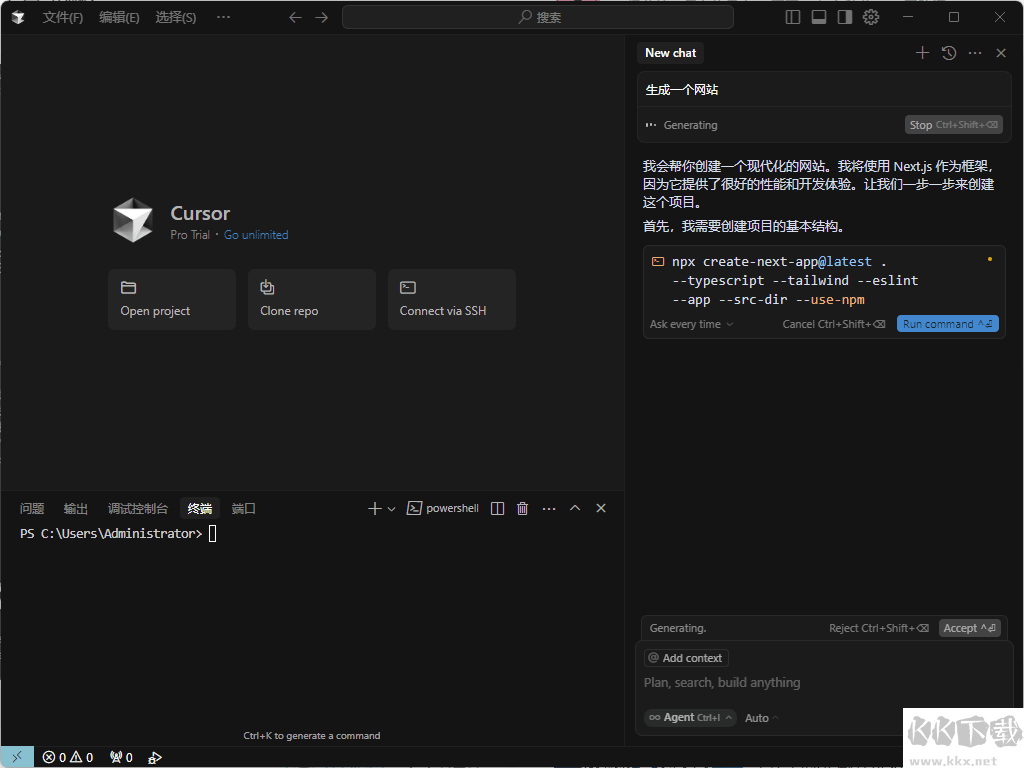This screenshot has height=768, width=1024.
Task: Maximize the panel with up chevron
Action: pyautogui.click(x=575, y=508)
